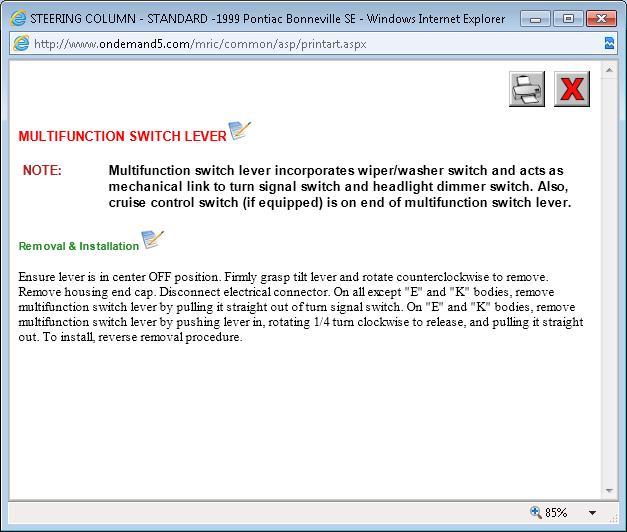627x532 pixels.
Task: Open note editor beside Removal & Installation heading
Action: tap(152, 240)
